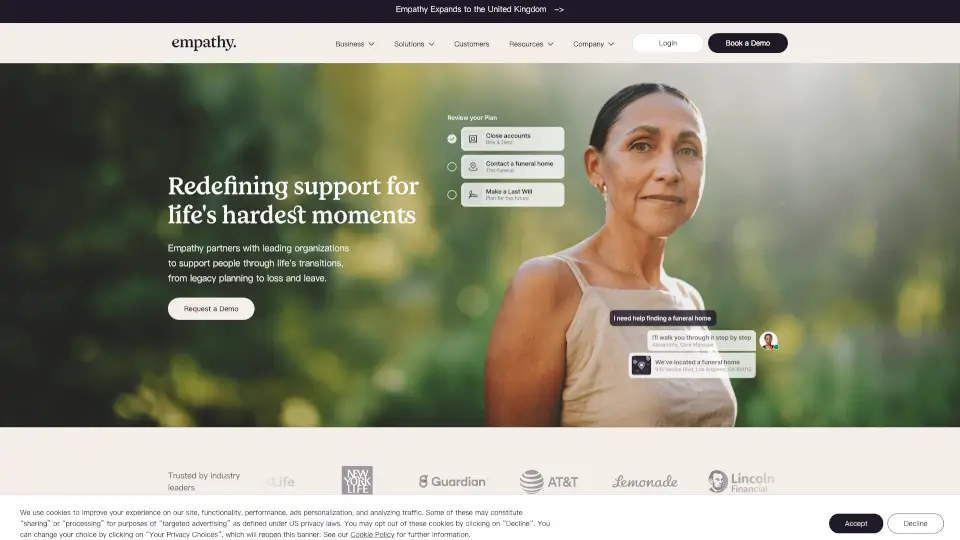Click the Make a Last Will icon
Viewport: 960px width, 540px height.
pos(473,195)
